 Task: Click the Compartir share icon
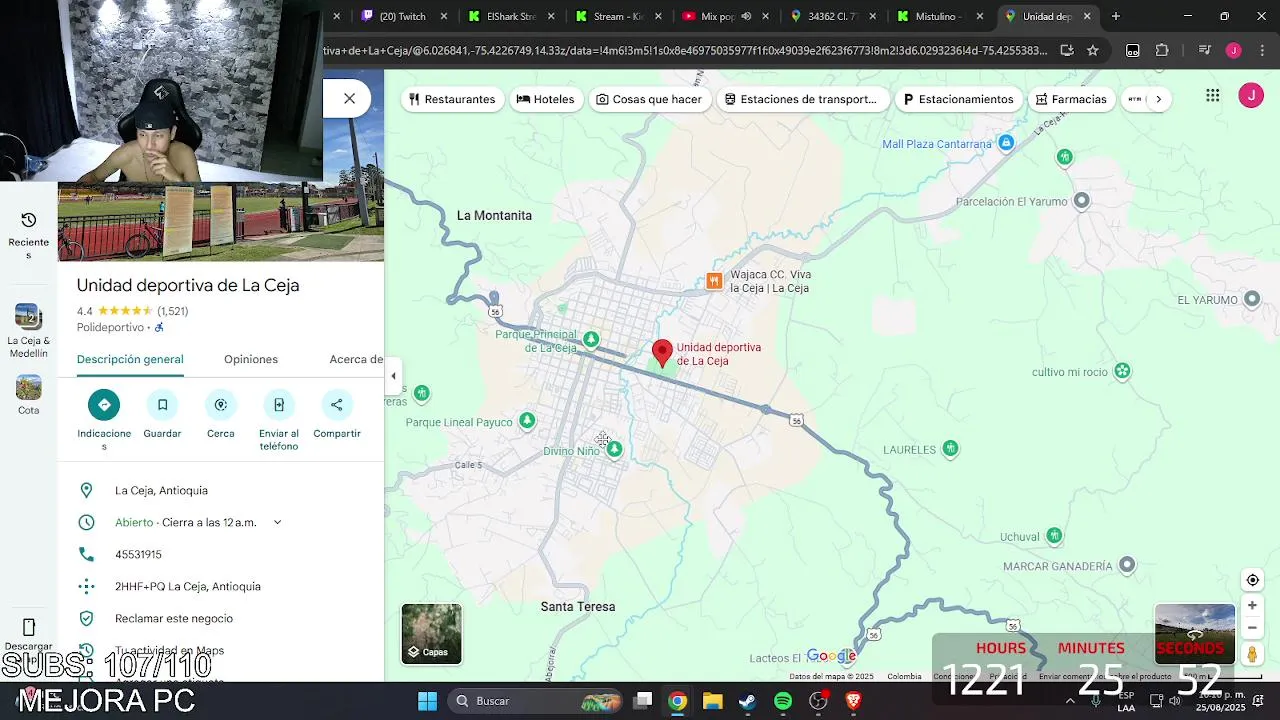tap(337, 405)
